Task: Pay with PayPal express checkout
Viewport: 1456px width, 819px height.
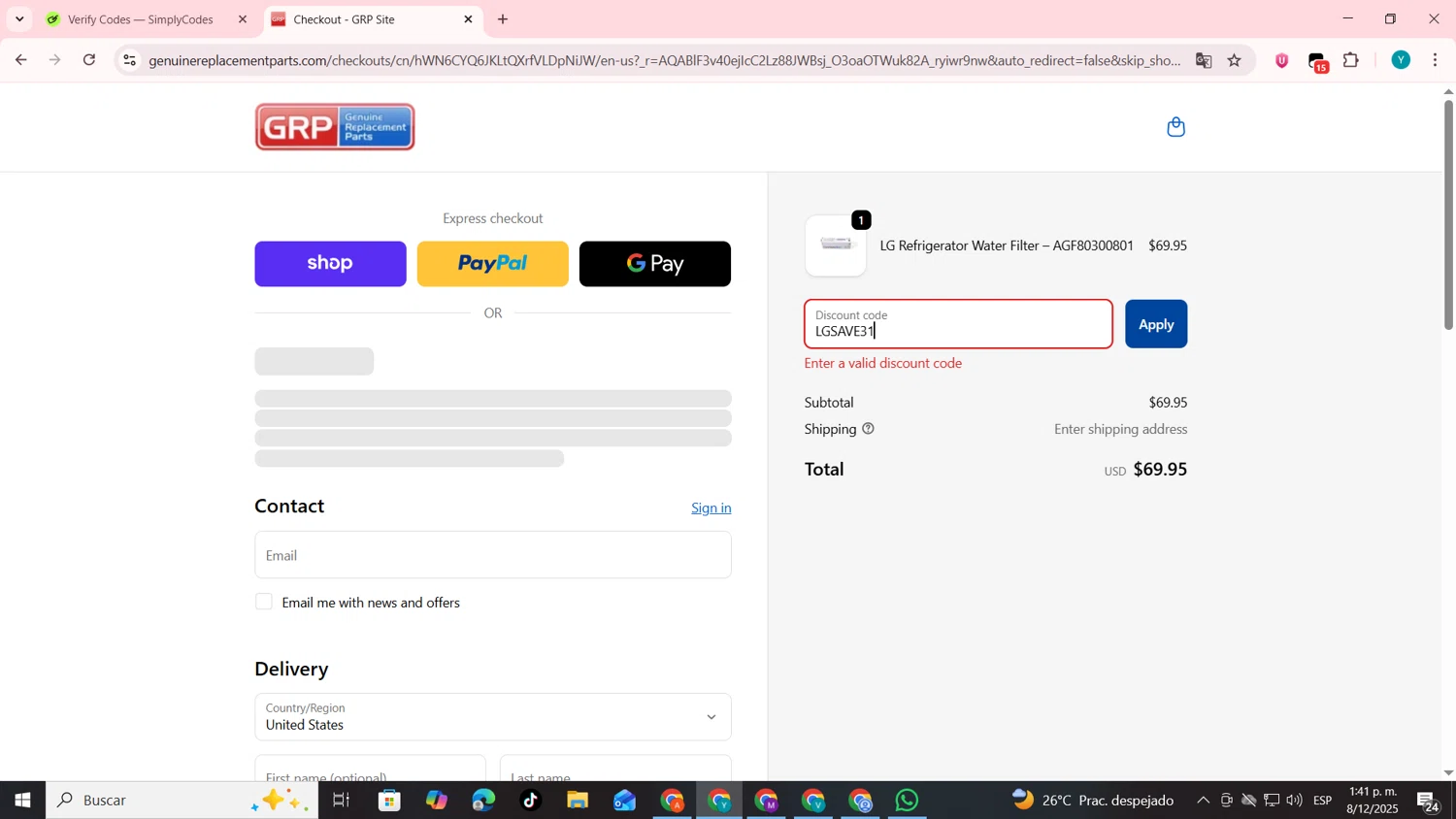Action: 493,264
